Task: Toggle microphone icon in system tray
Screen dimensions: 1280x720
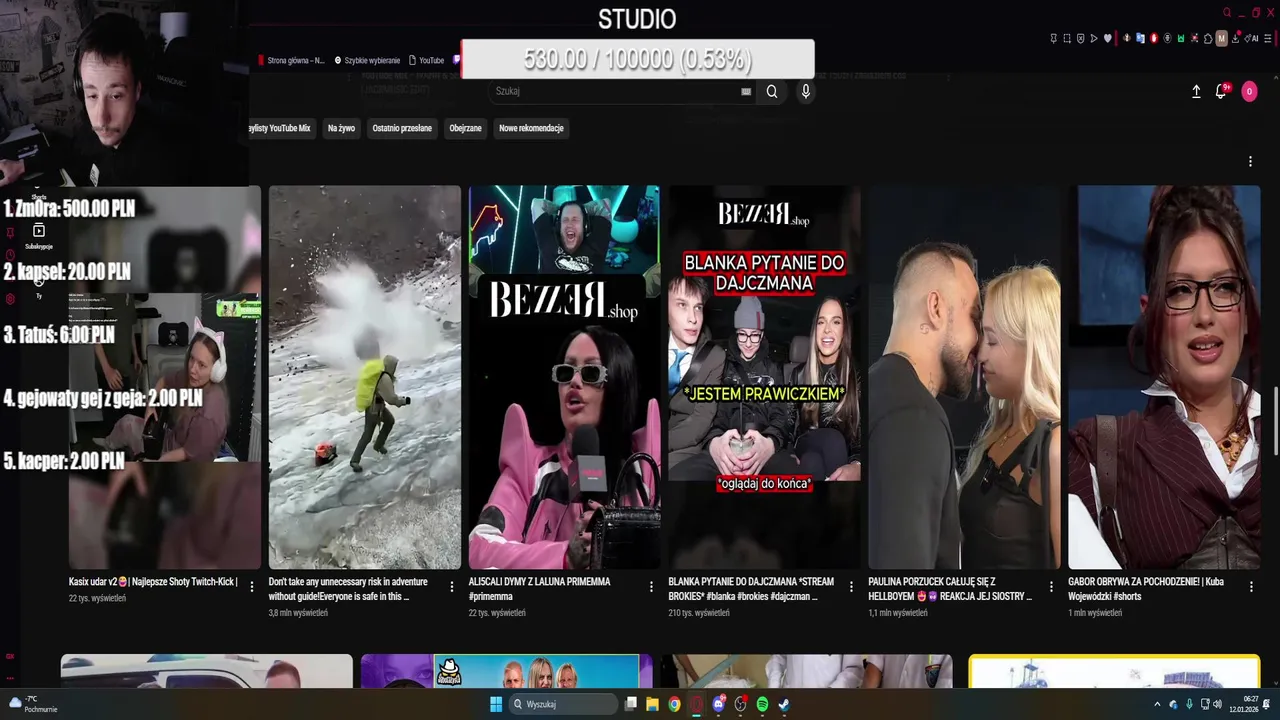Action: click(1189, 704)
